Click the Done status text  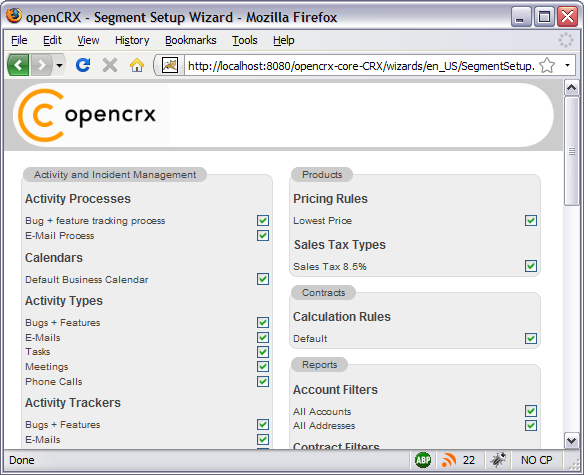tap(22, 460)
